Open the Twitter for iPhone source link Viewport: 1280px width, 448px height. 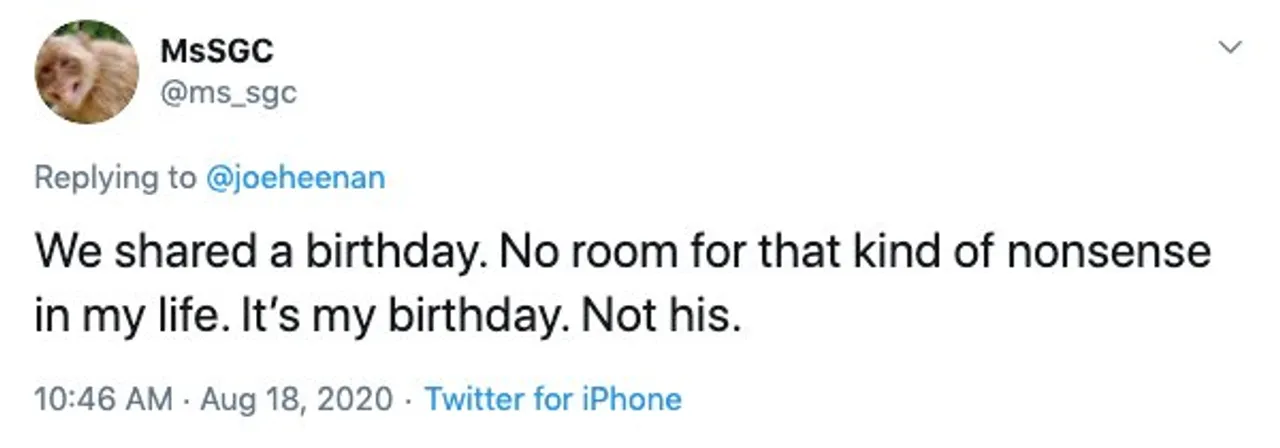point(553,399)
